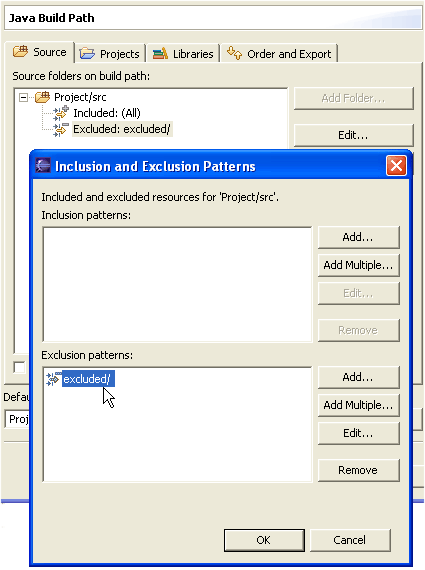The image size is (425, 570).
Task: Click the default output folder text field
Action: coord(17,419)
